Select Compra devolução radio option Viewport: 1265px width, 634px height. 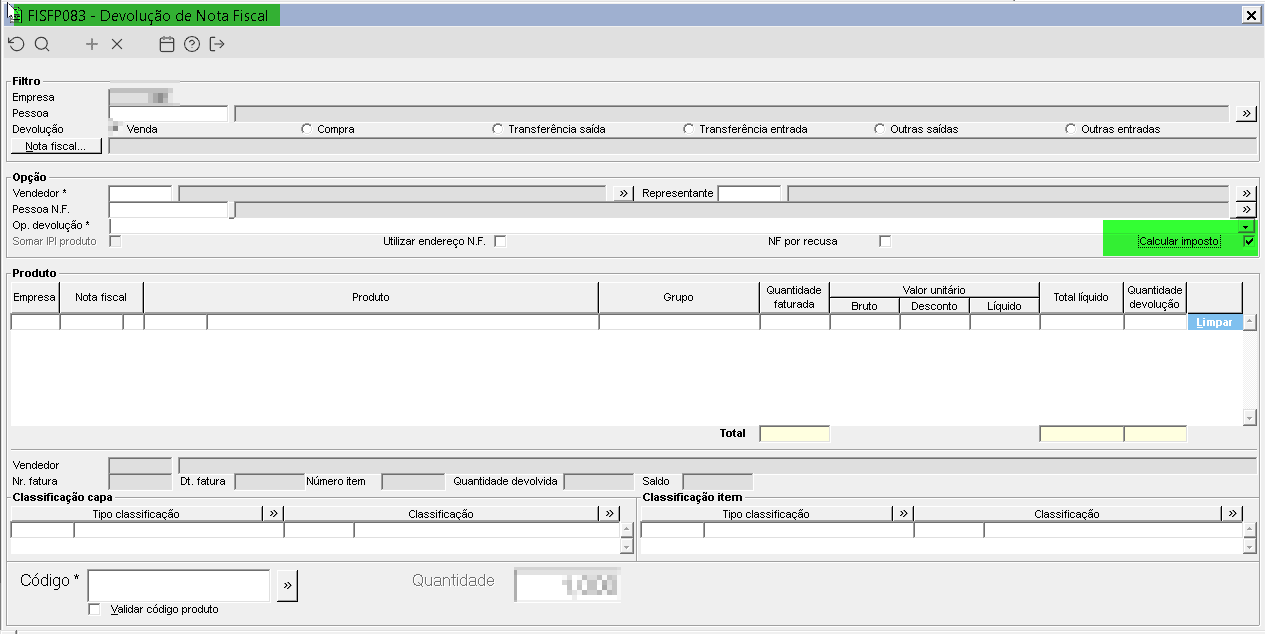tap(306, 129)
